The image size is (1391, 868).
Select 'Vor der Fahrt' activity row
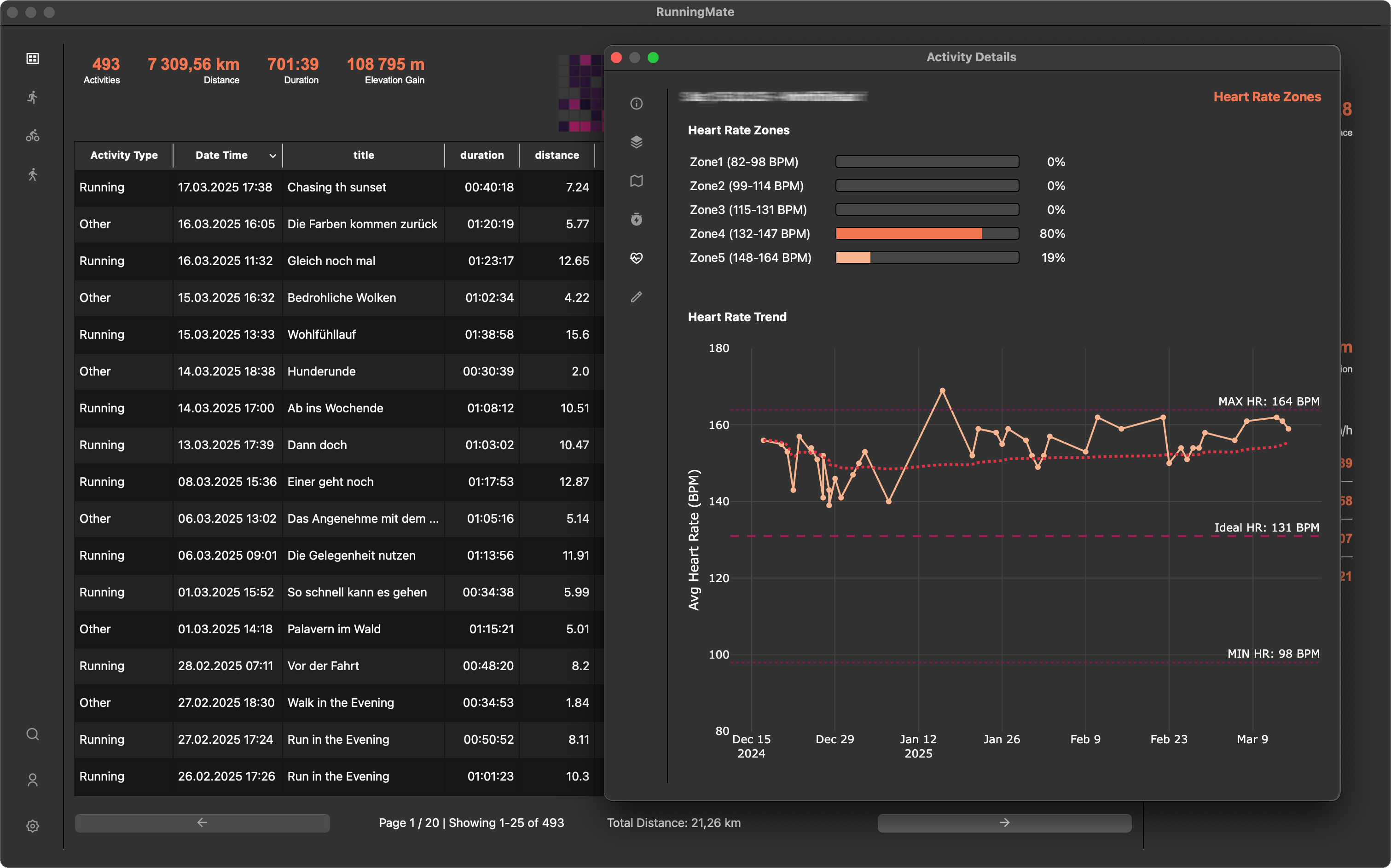coord(339,666)
